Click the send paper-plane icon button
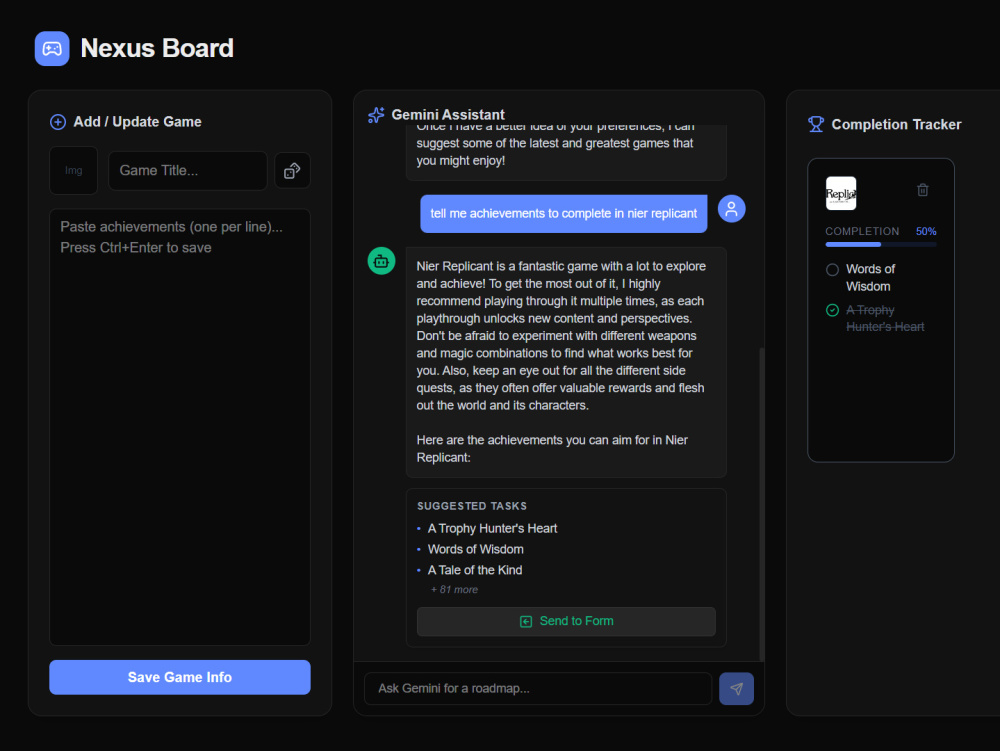Image resolution: width=1000 pixels, height=751 pixels. tap(737, 689)
